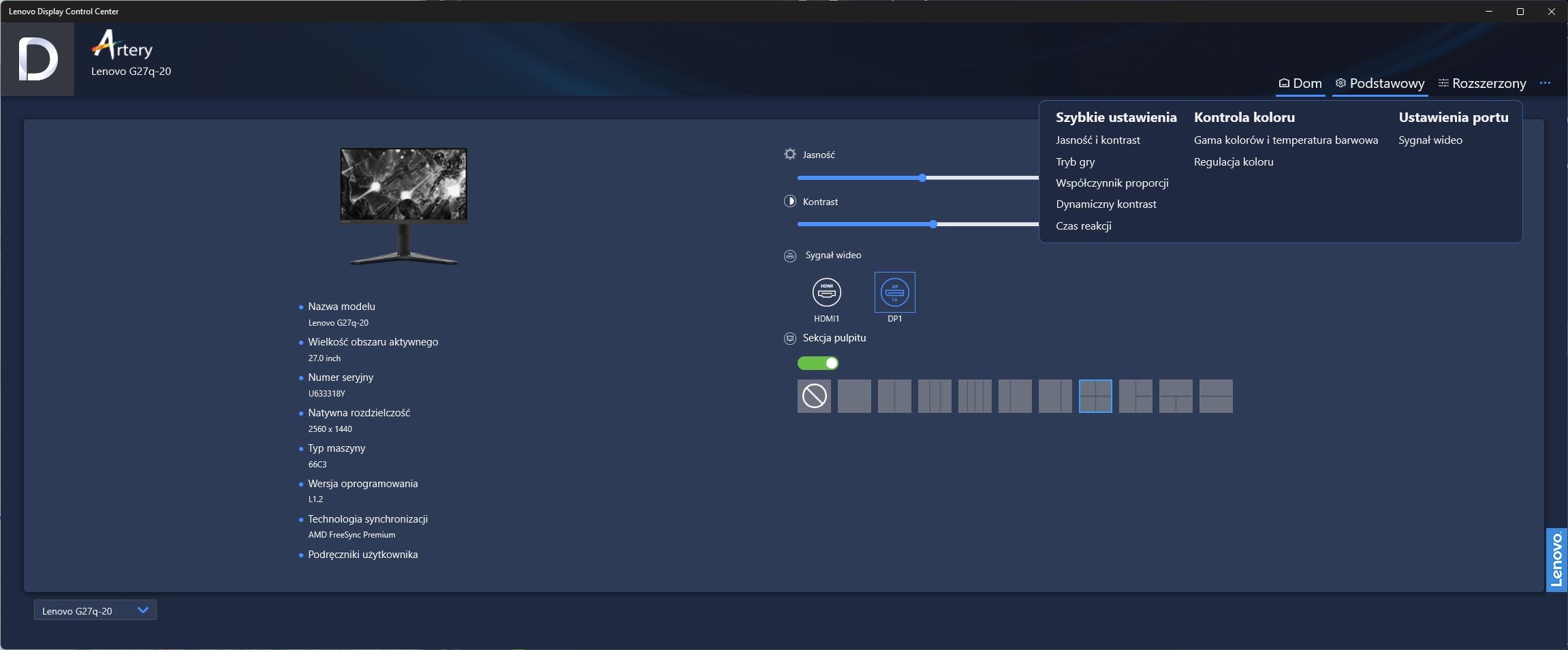Click the monitor preview image
1568x650 pixels.
(403, 206)
